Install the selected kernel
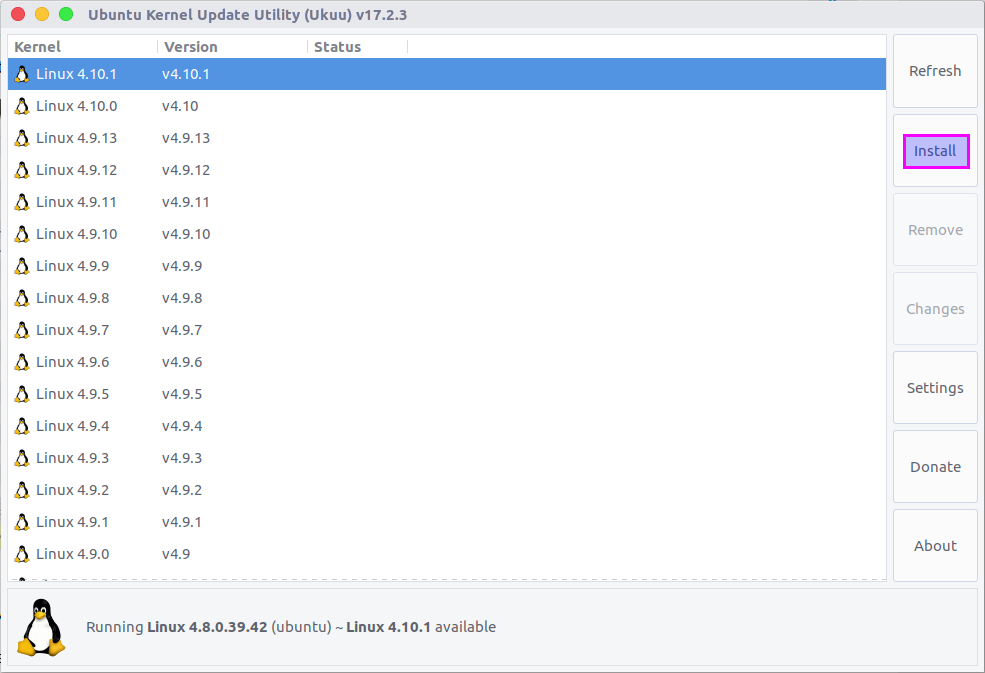 tap(935, 151)
